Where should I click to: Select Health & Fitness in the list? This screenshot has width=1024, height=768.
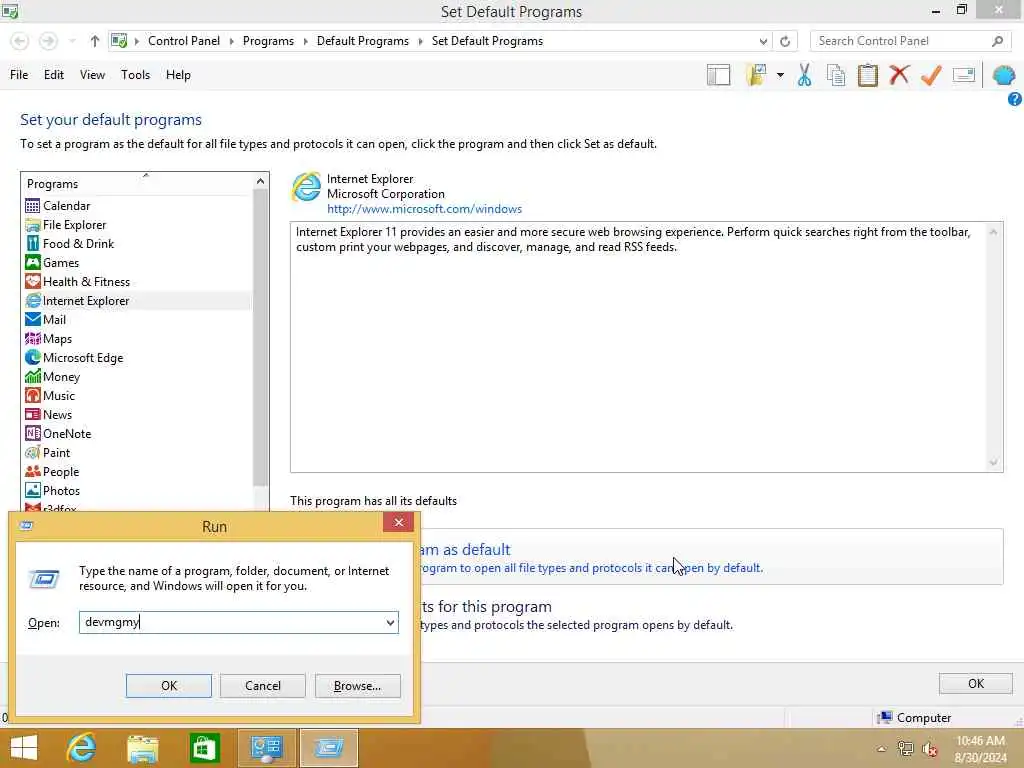86,282
